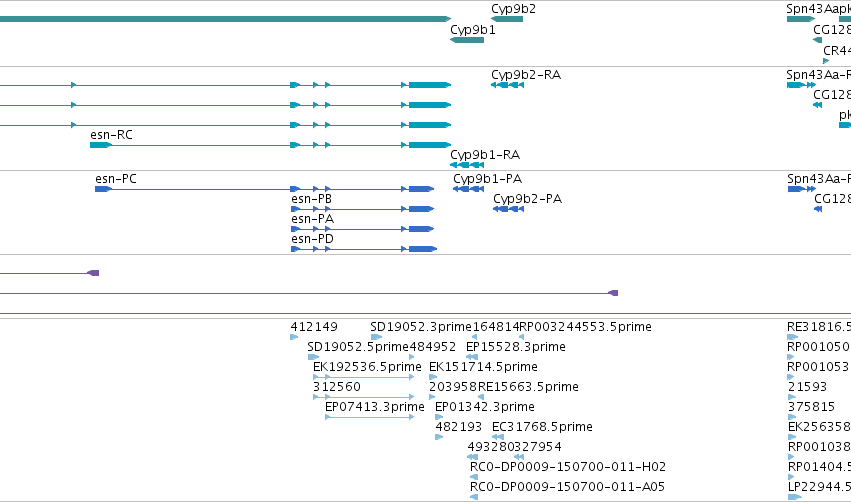Screen dimensions: 851x502
Task: Select the EK192536.5prime spliced EST line
Action: (364, 377)
